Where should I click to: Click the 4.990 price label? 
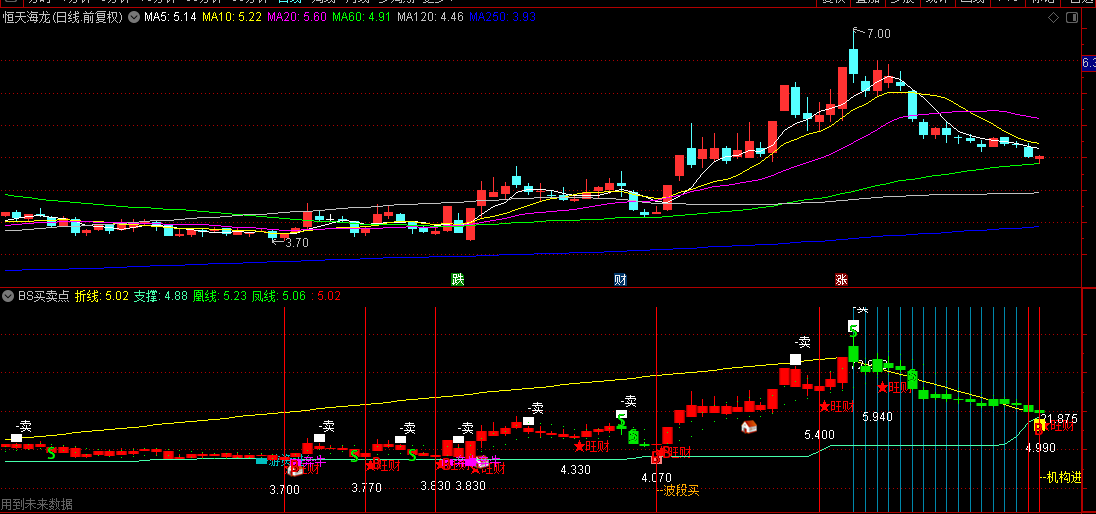tap(1041, 448)
